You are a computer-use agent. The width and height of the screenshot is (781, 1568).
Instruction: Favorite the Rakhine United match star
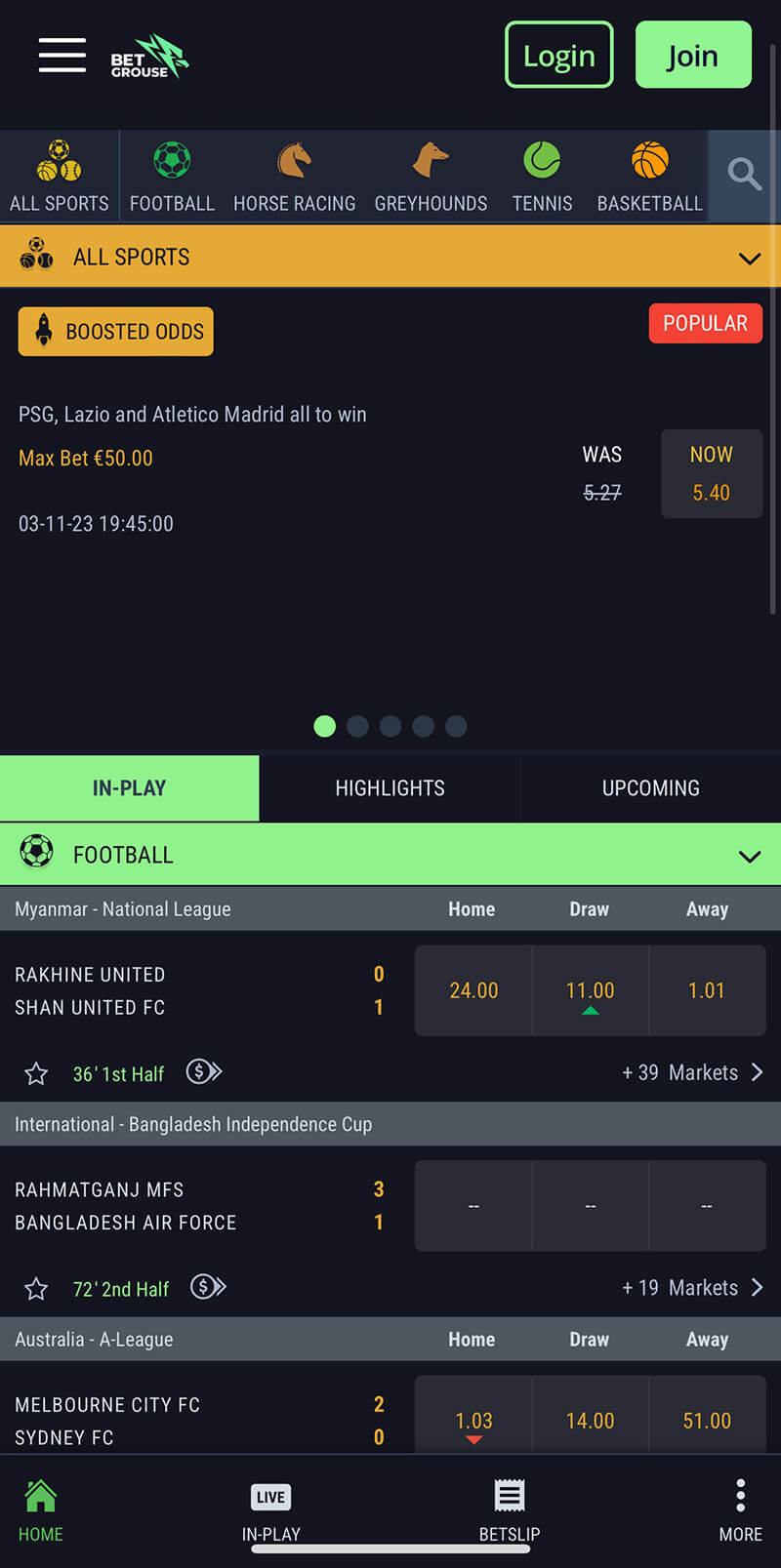click(36, 1074)
